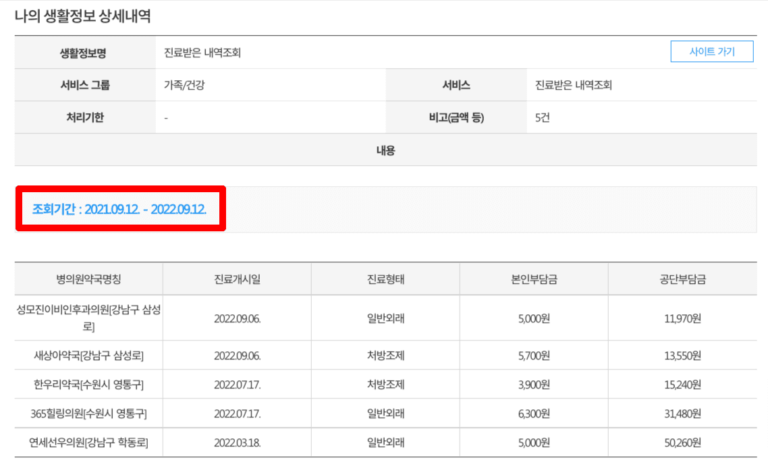Select the 한우리약국 row name
768x466 pixels.
click(89, 384)
